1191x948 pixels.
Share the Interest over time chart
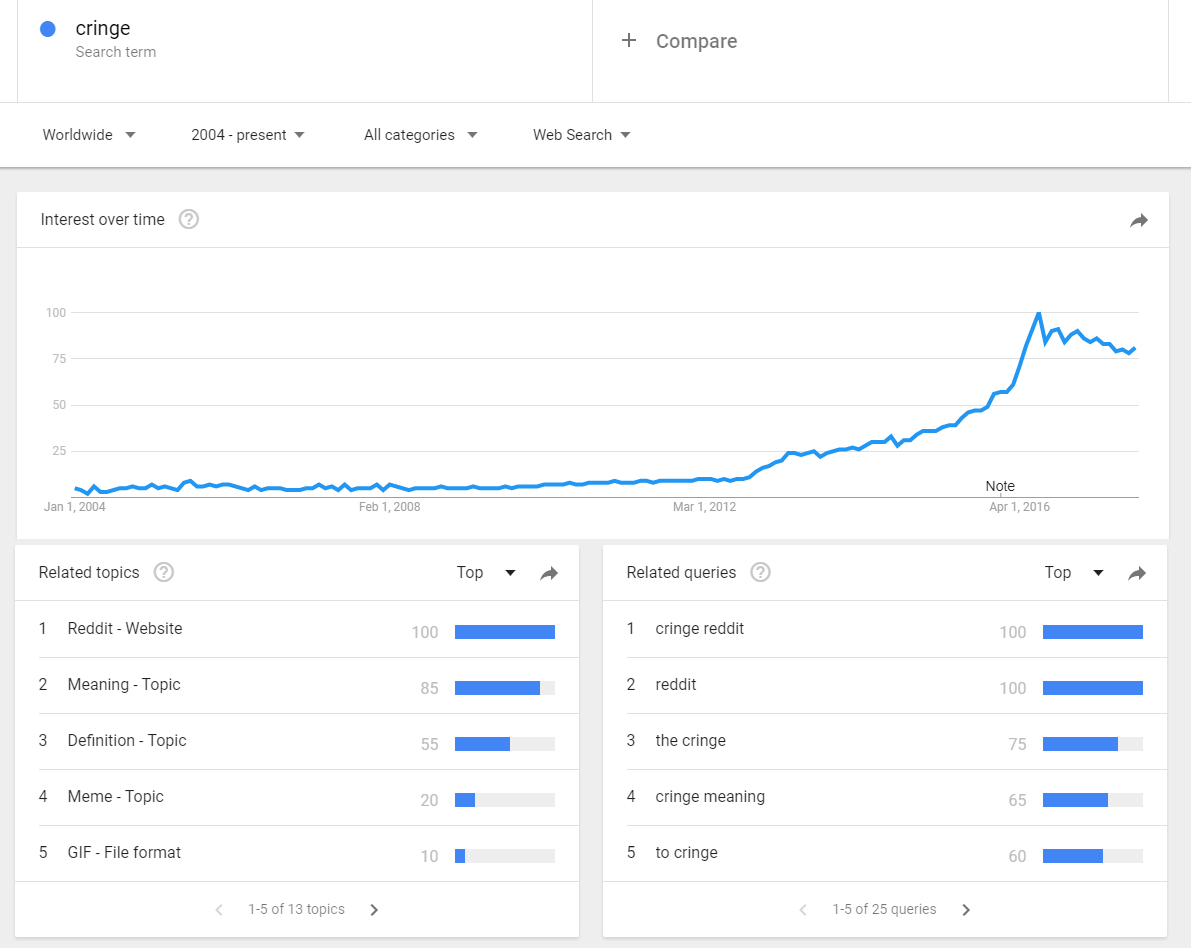(x=1139, y=220)
